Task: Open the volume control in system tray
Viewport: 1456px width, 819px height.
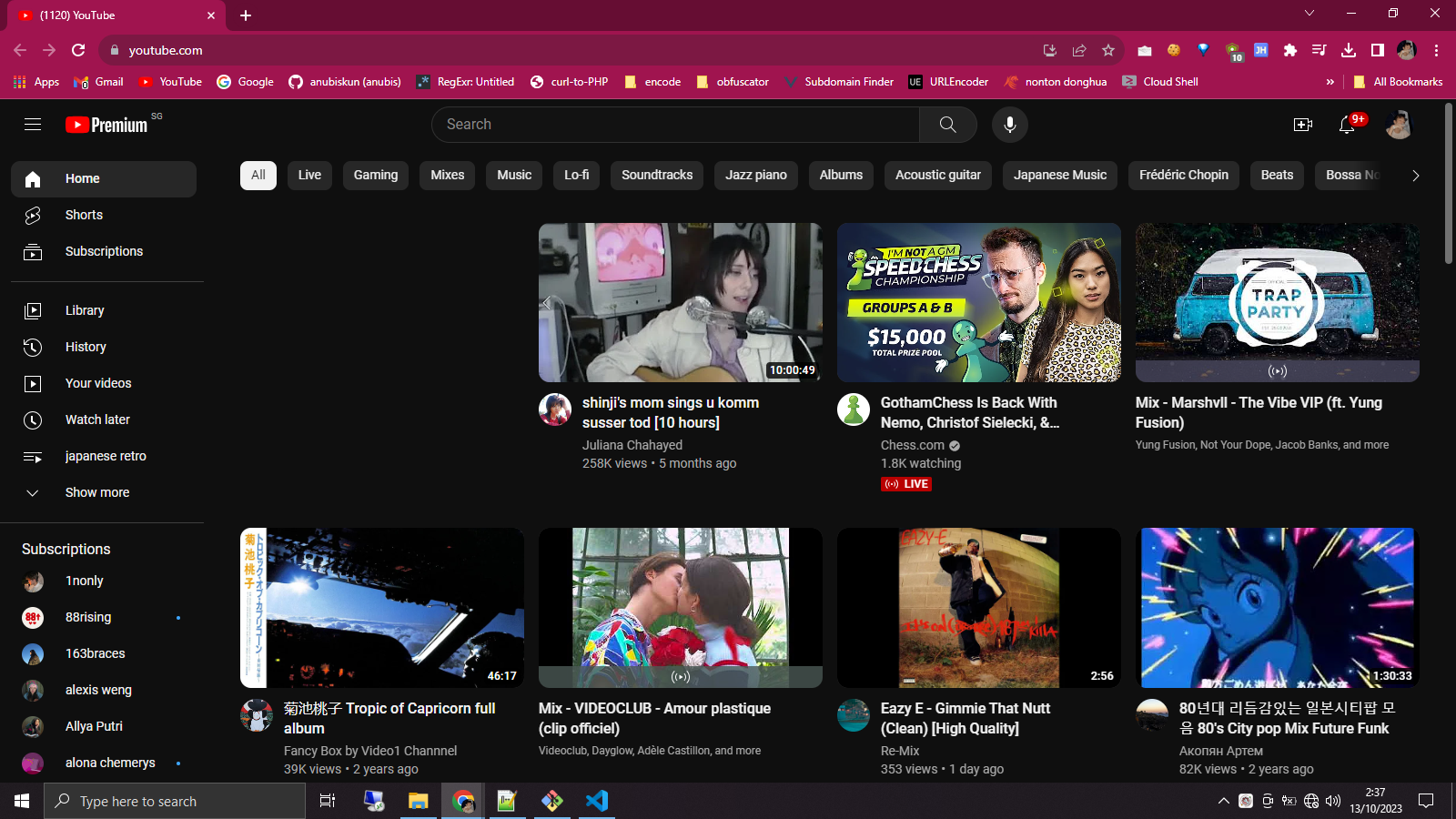Action: pyautogui.click(x=1333, y=801)
